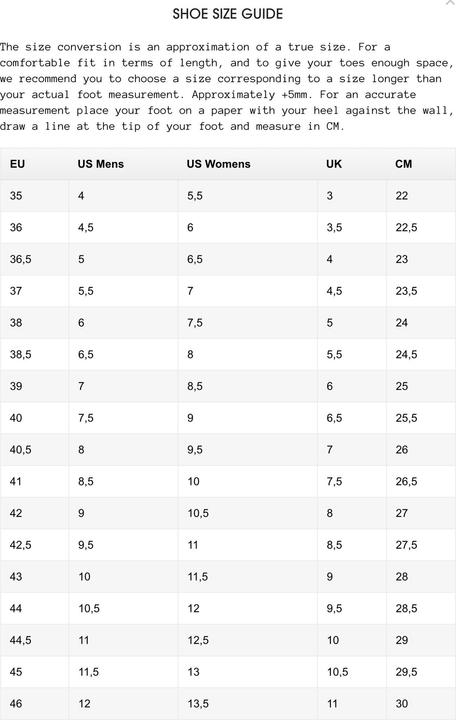Screen dimensions: 456x720
Task: Click the EU 36,5 cell
Action: pyautogui.click(x=21, y=259)
